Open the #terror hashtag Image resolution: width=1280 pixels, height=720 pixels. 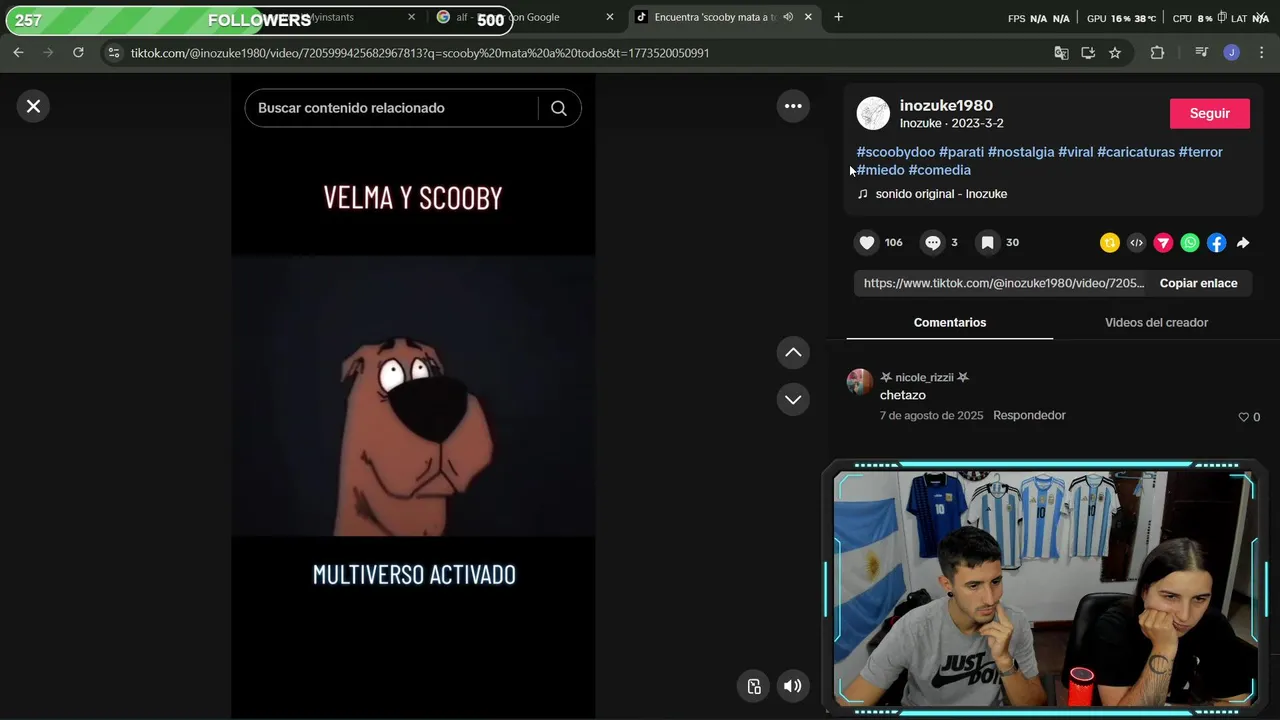click(x=1201, y=152)
